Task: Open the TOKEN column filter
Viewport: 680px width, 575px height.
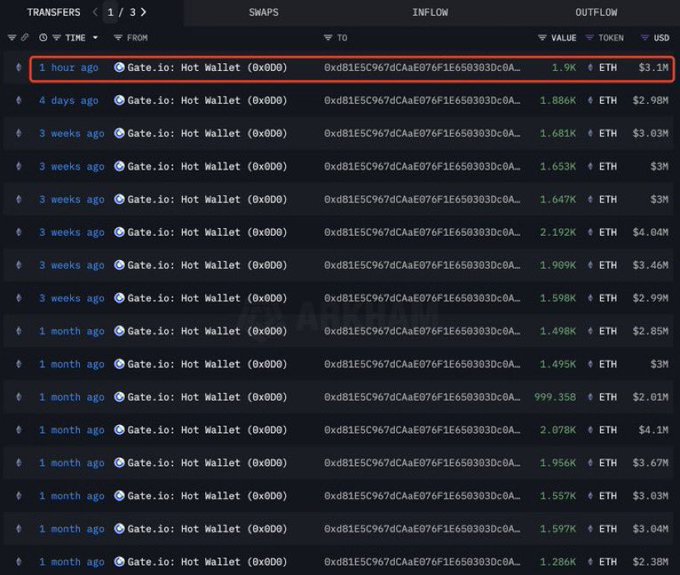Action: 589,38
